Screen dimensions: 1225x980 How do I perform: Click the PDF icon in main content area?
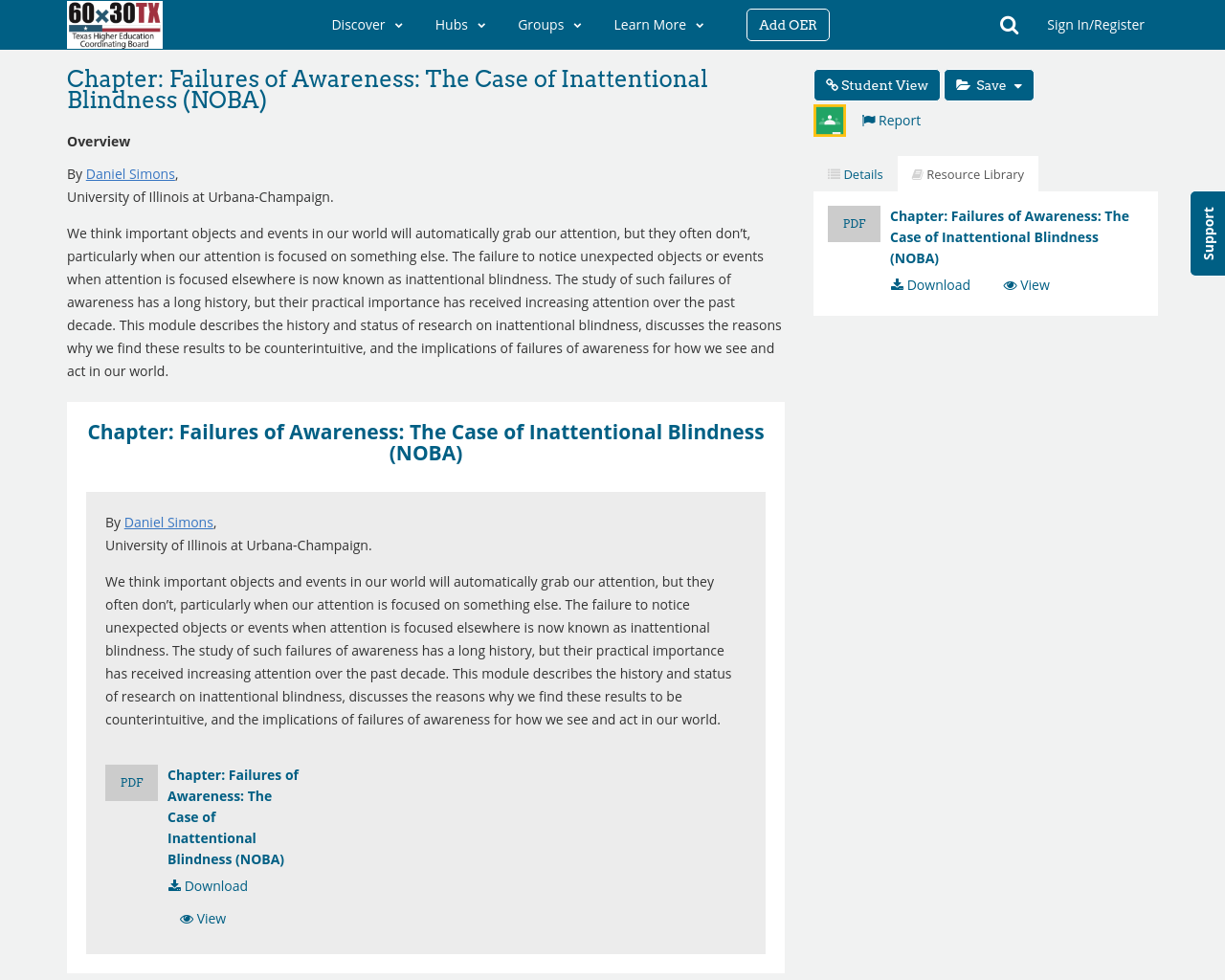pyautogui.click(x=131, y=780)
